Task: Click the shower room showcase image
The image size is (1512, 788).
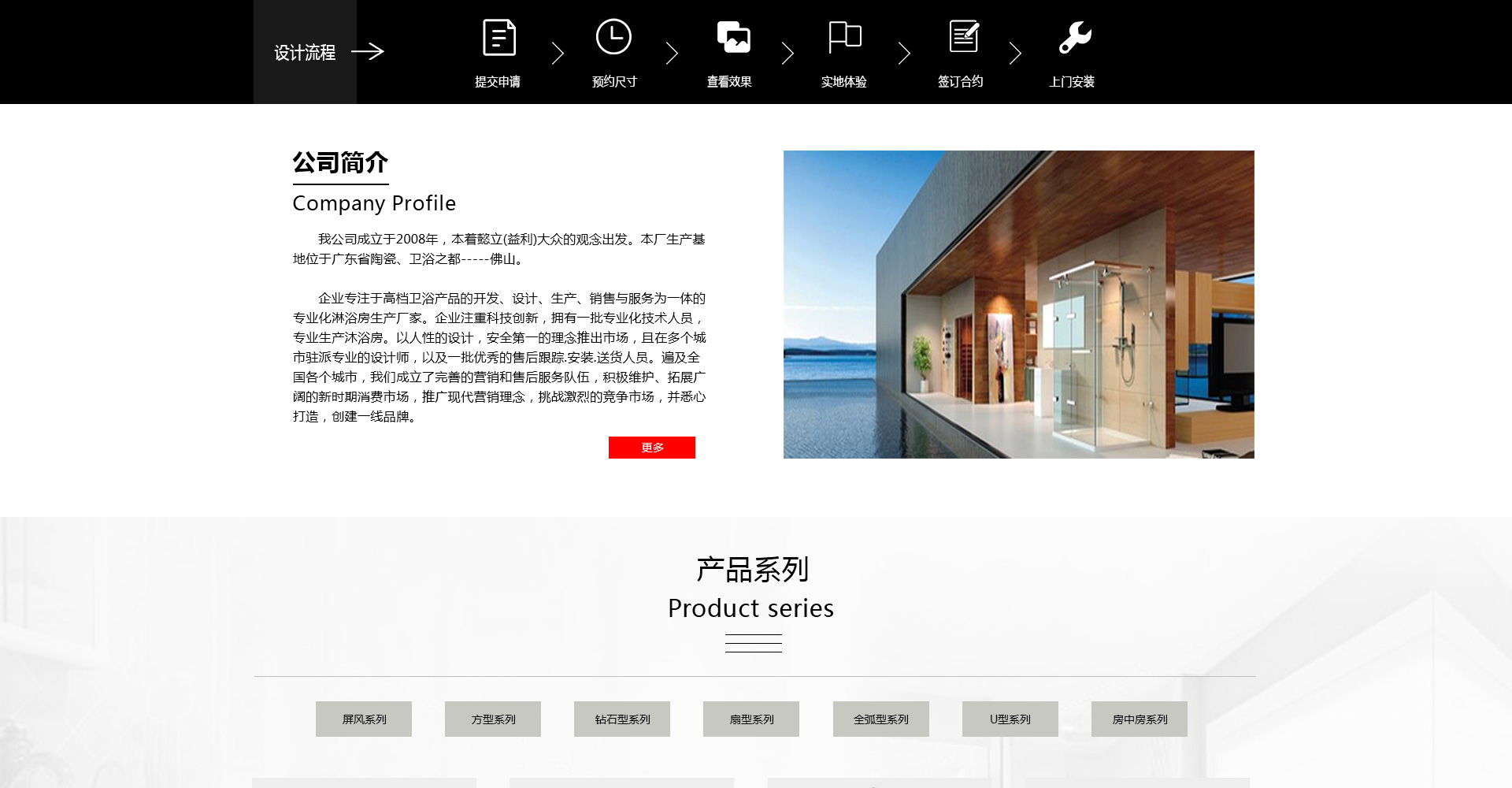Action: [x=1018, y=304]
